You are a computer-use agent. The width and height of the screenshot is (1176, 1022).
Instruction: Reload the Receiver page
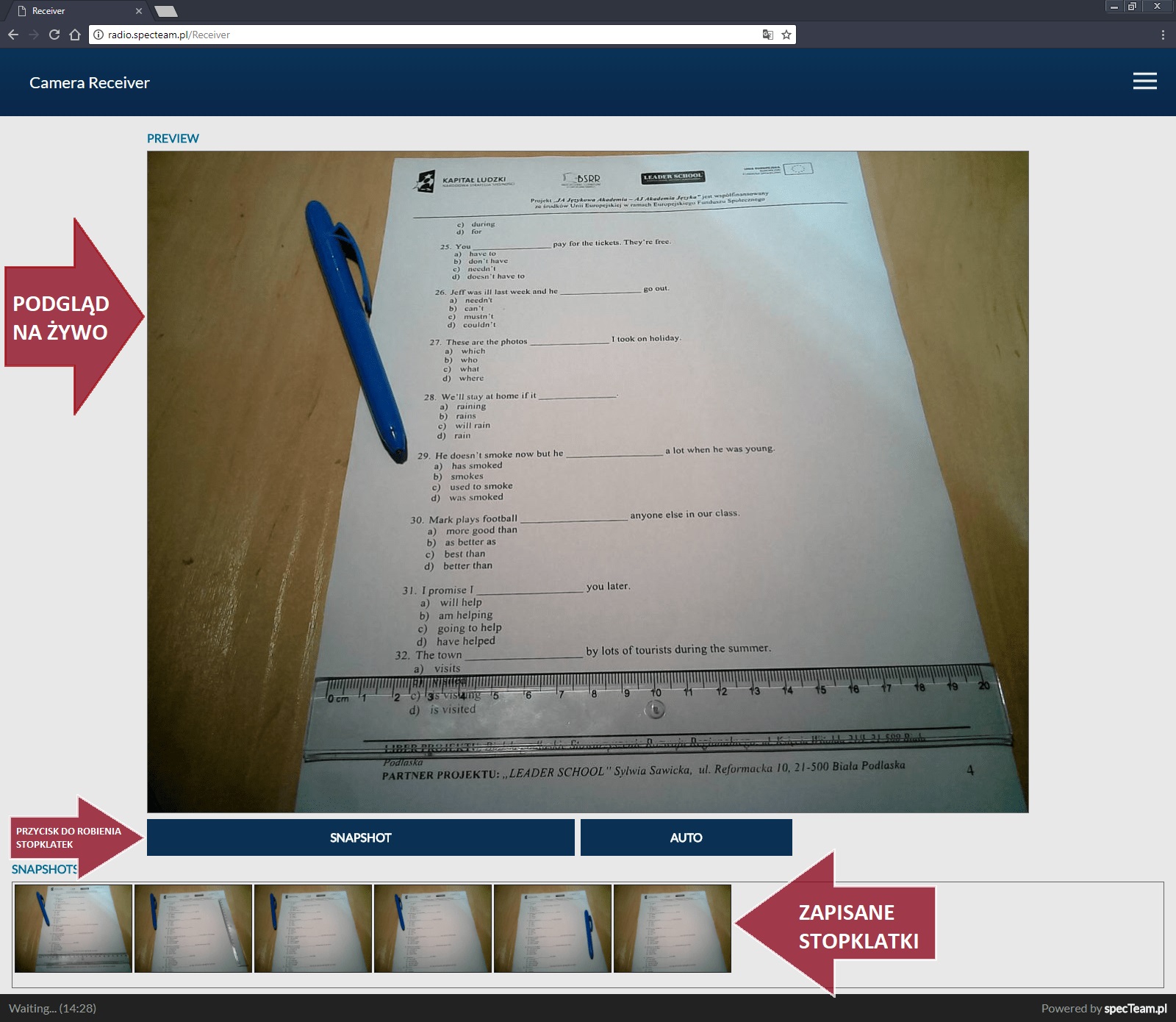pos(54,35)
